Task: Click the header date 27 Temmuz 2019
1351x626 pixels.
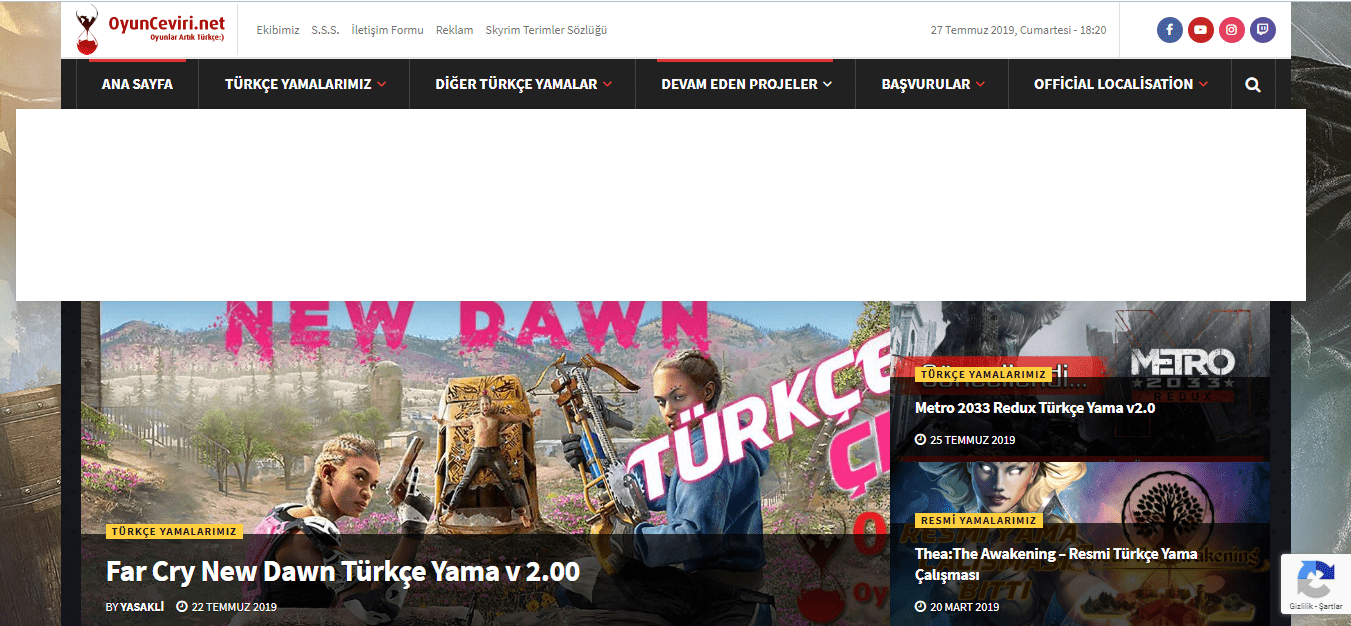Action: tap(1018, 30)
